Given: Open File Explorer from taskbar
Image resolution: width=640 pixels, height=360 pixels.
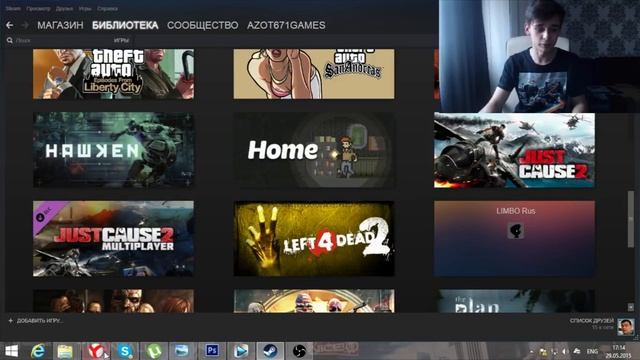Looking at the screenshot, I should tap(64, 351).
